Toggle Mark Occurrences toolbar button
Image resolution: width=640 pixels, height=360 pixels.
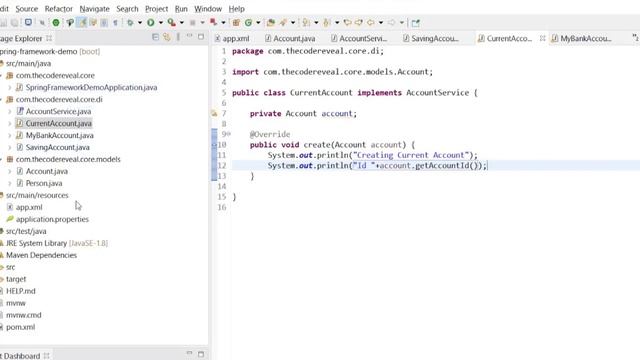82,22
